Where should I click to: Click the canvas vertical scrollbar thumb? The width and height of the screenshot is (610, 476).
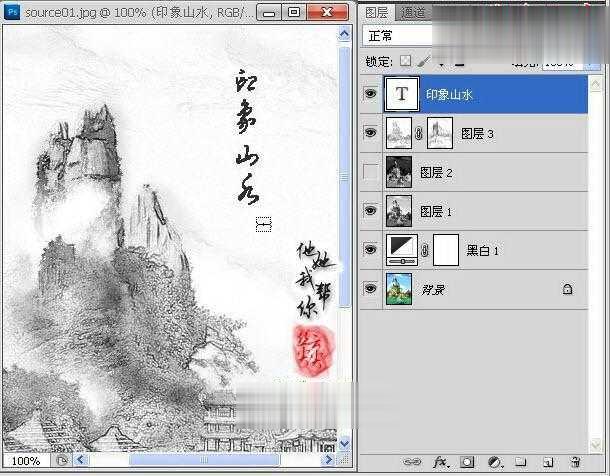click(x=344, y=177)
